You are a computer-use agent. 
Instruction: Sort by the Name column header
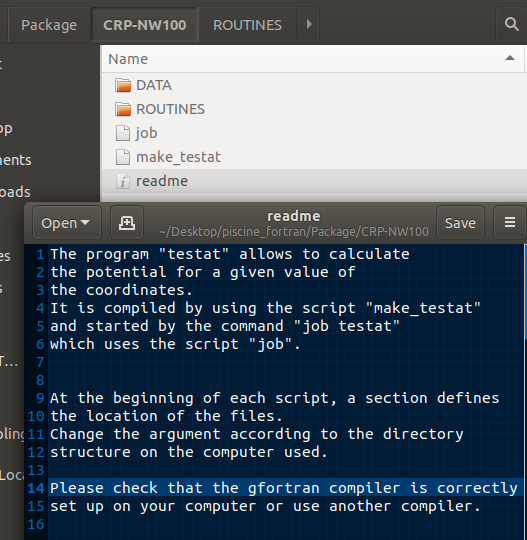tap(313, 59)
